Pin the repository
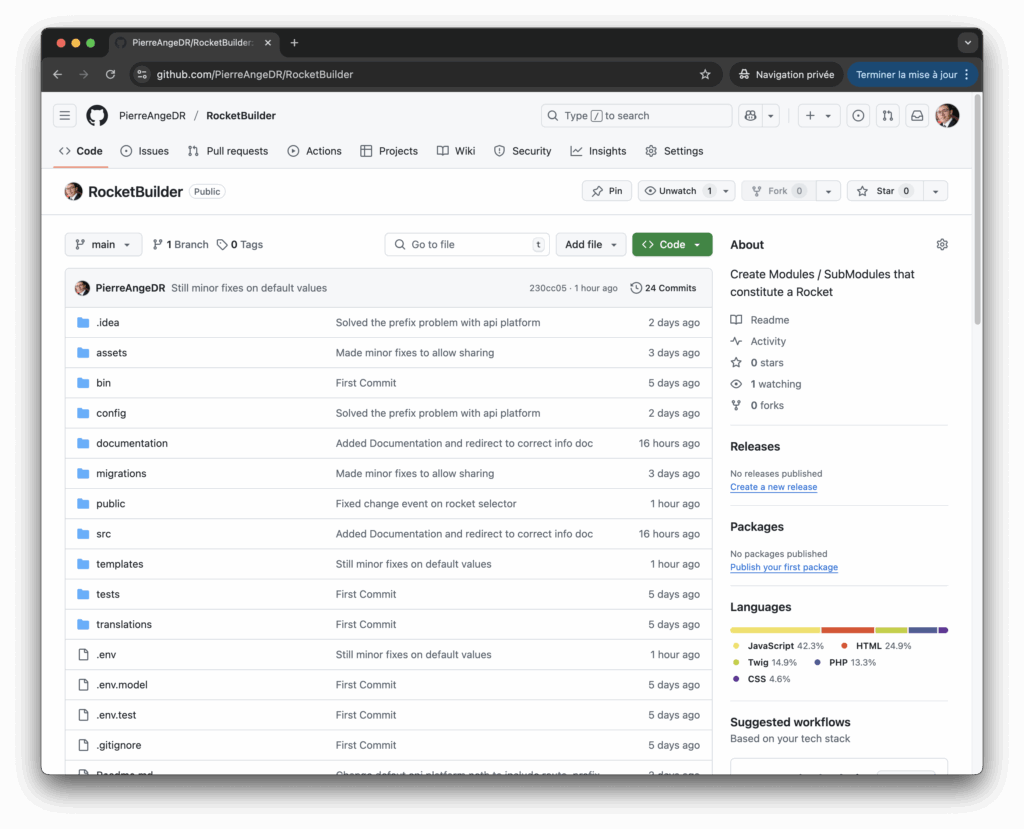 (607, 191)
